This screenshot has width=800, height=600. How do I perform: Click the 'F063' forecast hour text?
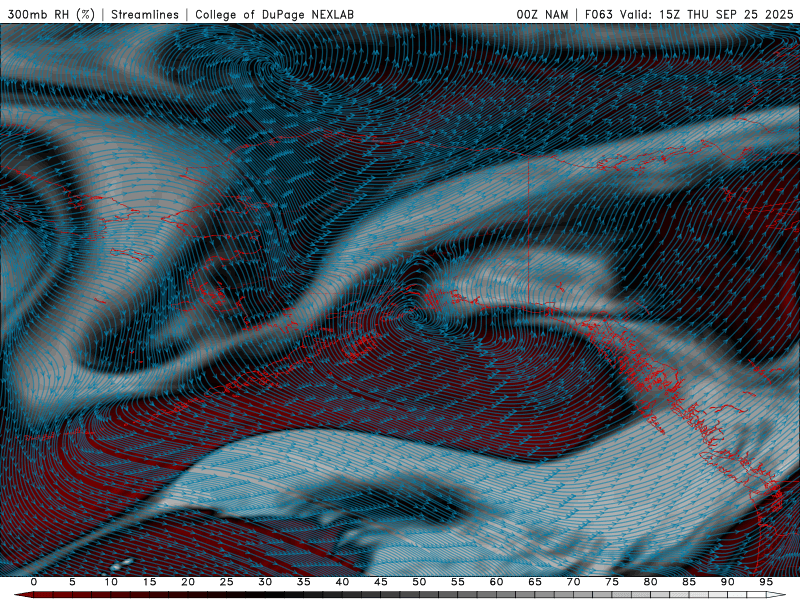(598, 15)
